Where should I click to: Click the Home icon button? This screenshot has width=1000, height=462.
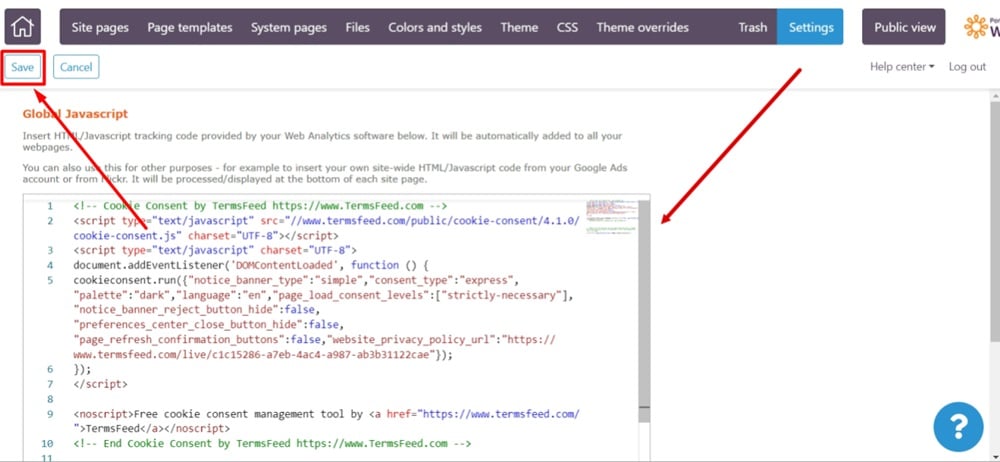tap(22, 27)
